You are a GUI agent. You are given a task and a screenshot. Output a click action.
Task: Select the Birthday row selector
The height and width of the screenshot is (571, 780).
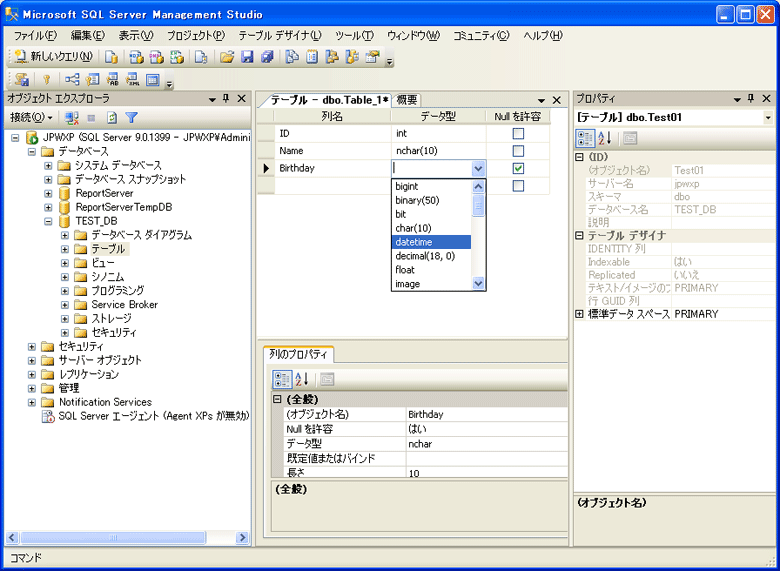click(266, 168)
